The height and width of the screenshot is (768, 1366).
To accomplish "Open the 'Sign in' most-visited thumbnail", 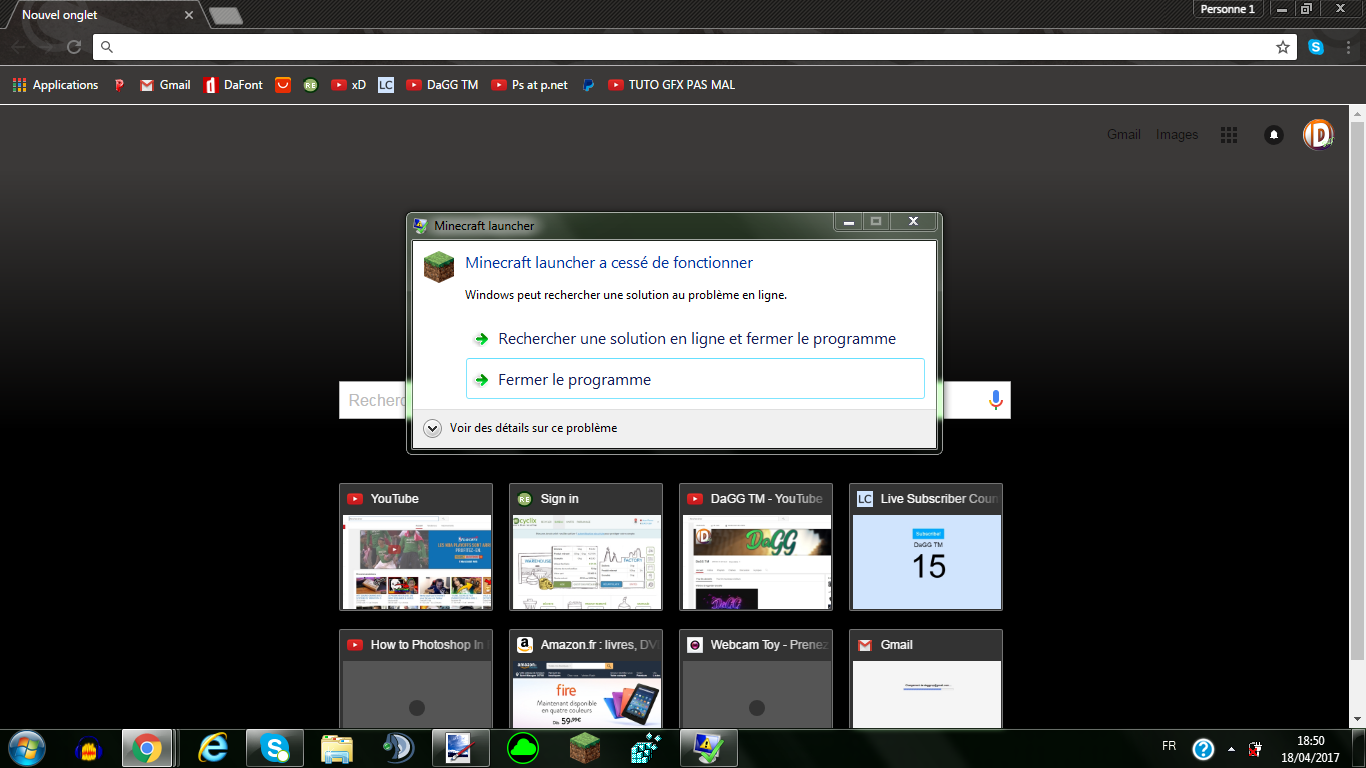I will click(x=586, y=547).
